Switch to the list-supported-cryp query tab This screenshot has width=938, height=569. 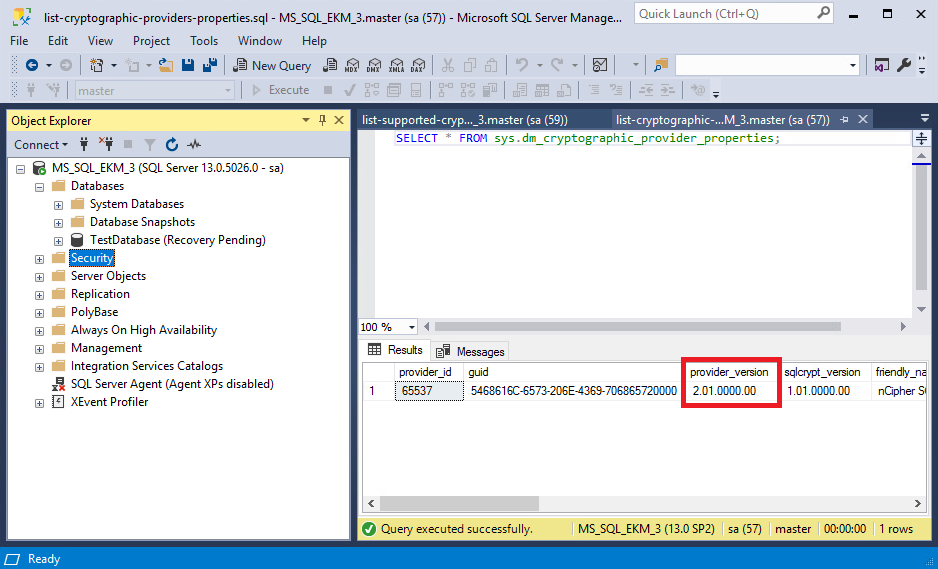click(464, 120)
